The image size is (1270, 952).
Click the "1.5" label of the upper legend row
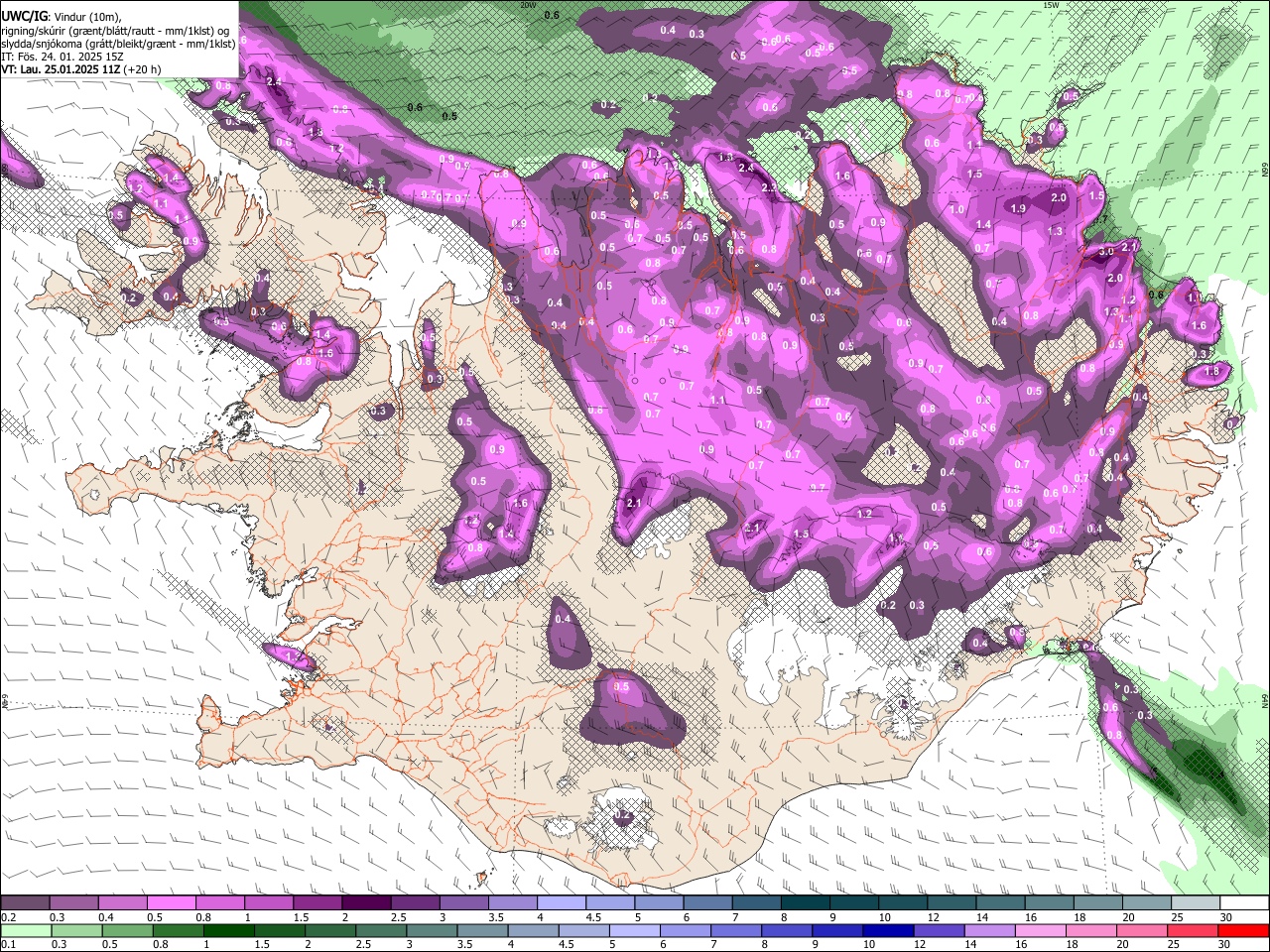301,917
